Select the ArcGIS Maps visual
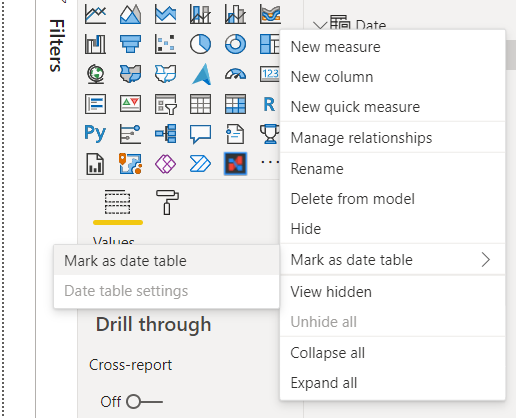Image resolution: width=516 pixels, height=418 pixels. 130,164
